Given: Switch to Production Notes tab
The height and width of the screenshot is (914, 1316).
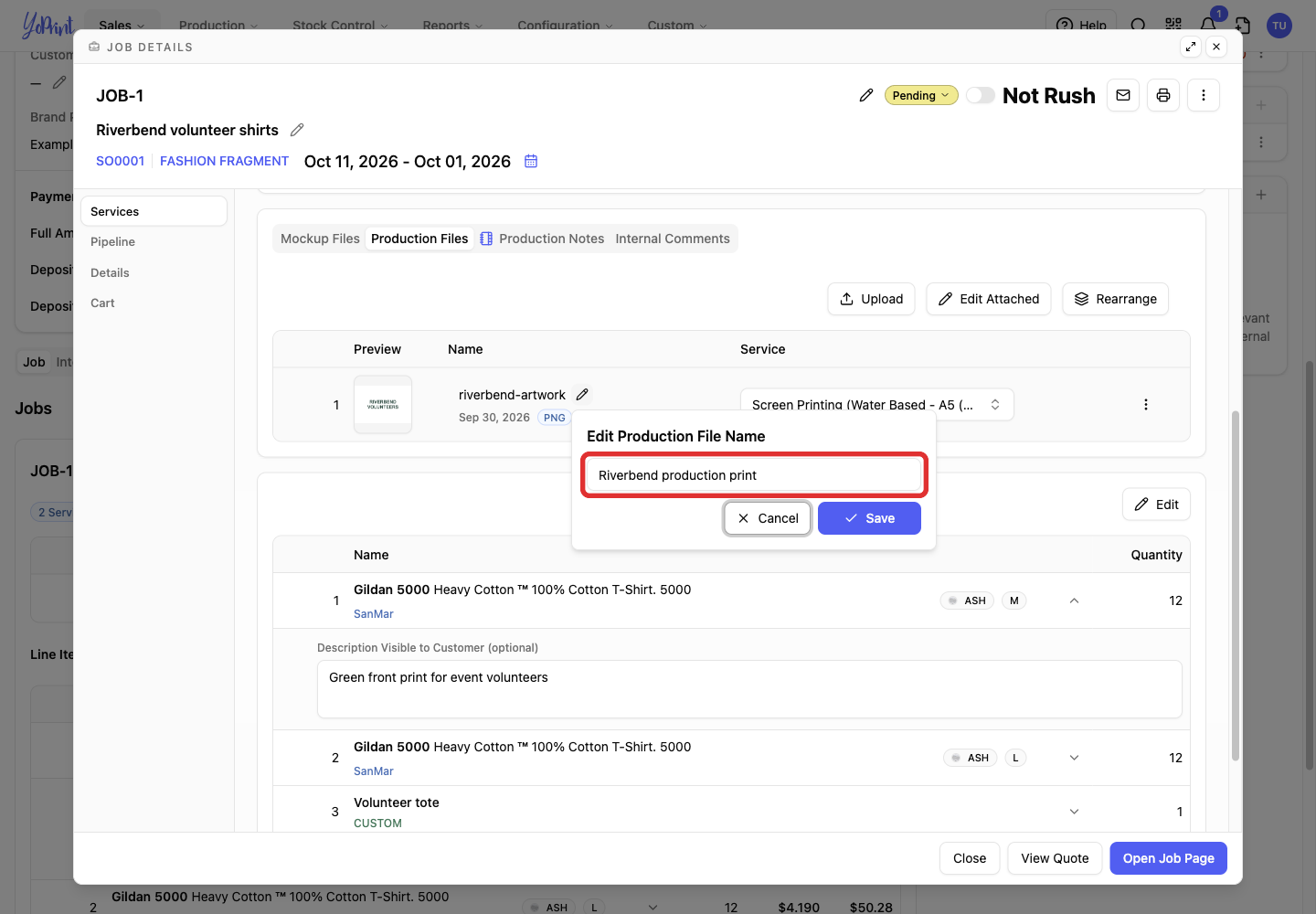Looking at the screenshot, I should (x=542, y=239).
